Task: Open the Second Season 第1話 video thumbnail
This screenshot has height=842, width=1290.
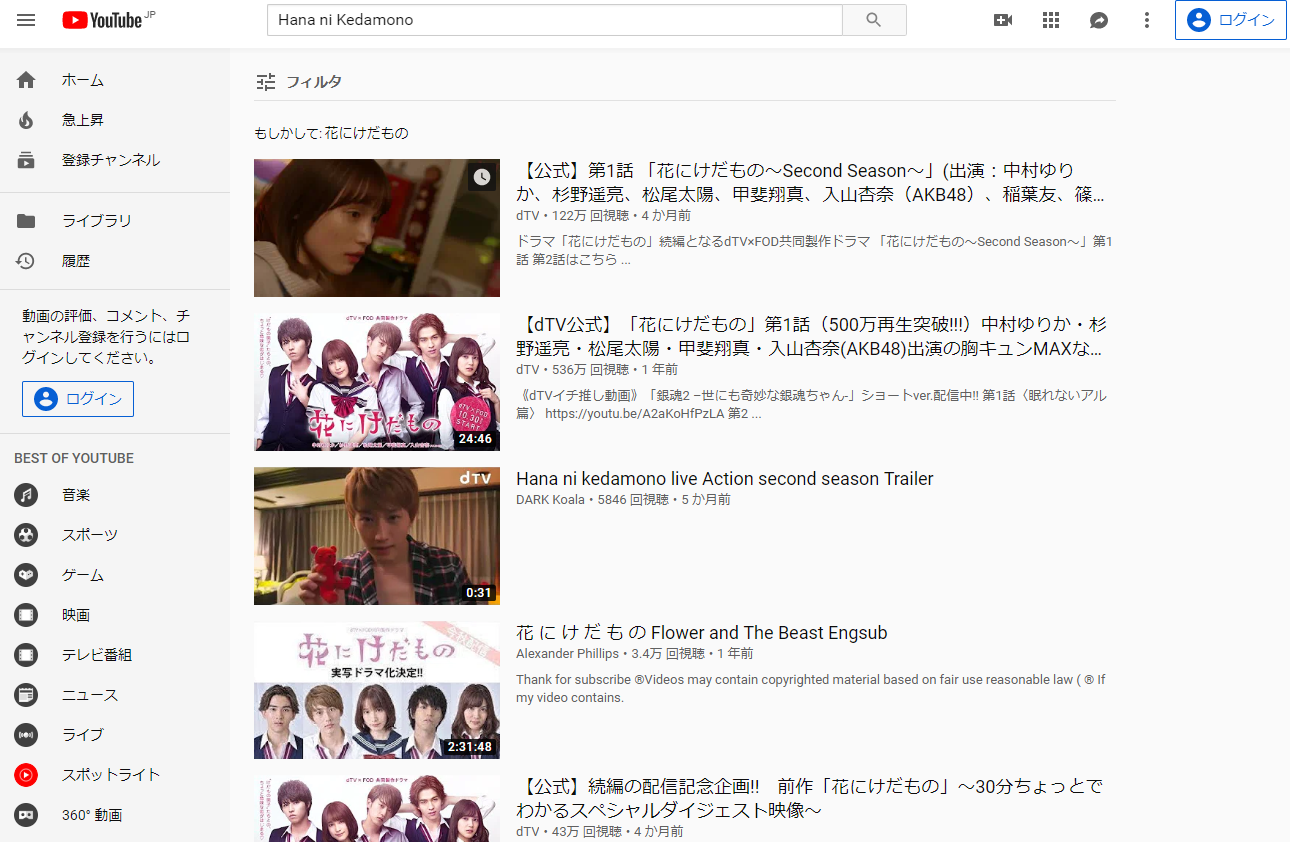Action: [x=377, y=228]
